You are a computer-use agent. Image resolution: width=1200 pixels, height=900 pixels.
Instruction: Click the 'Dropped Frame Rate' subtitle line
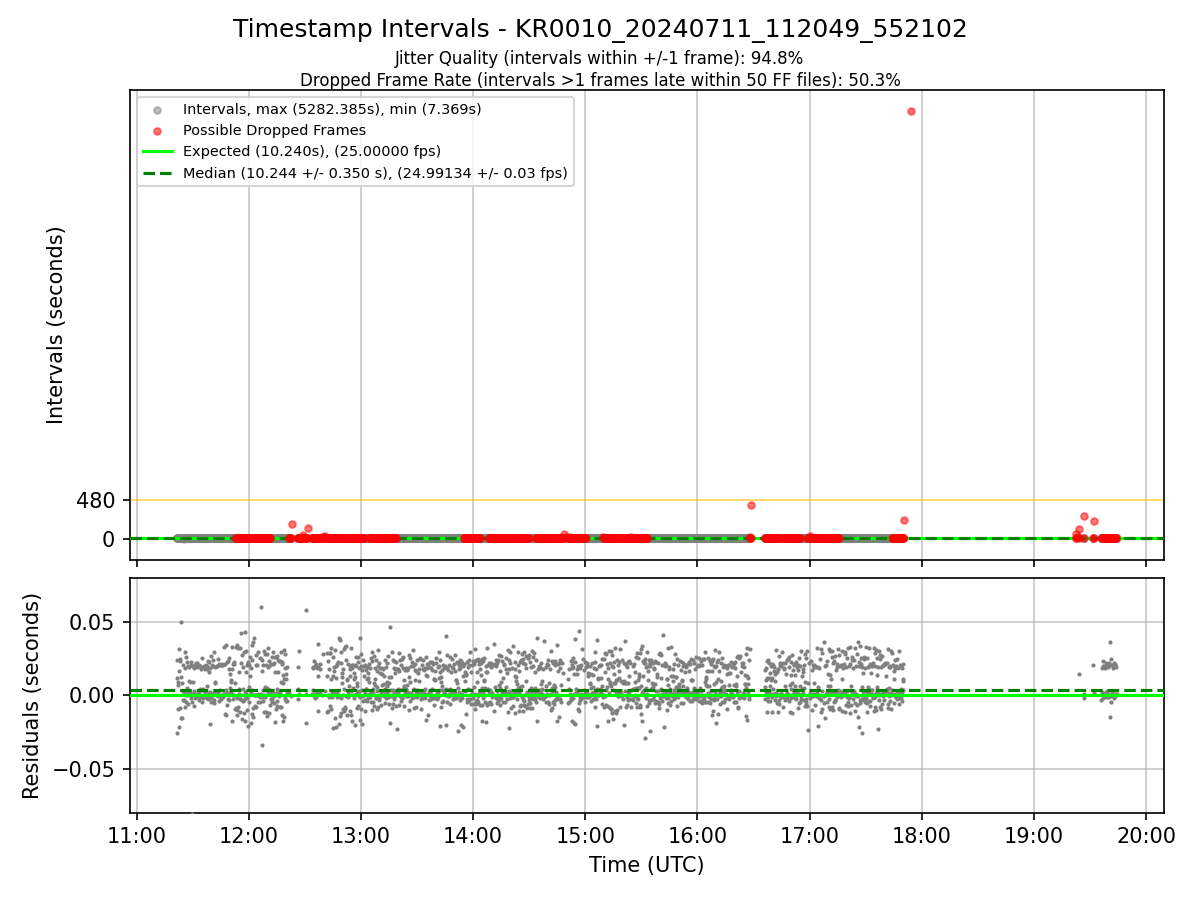point(600,80)
